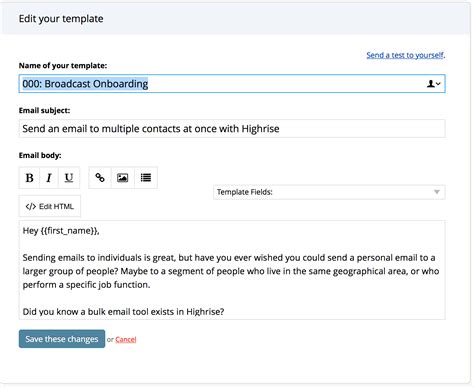Toggle italic formatting in the email body

(49, 178)
